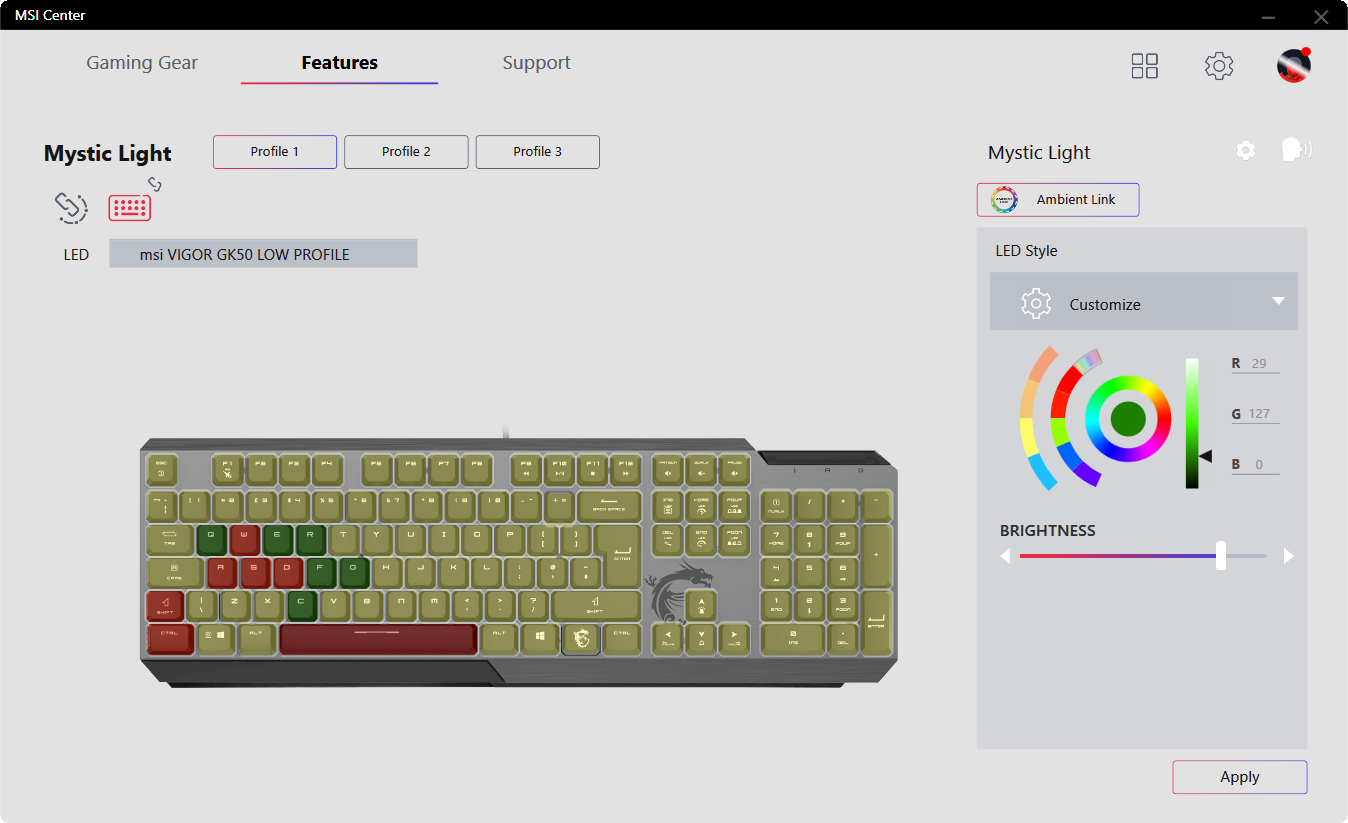
Task: Select Profile 2
Action: tap(406, 152)
